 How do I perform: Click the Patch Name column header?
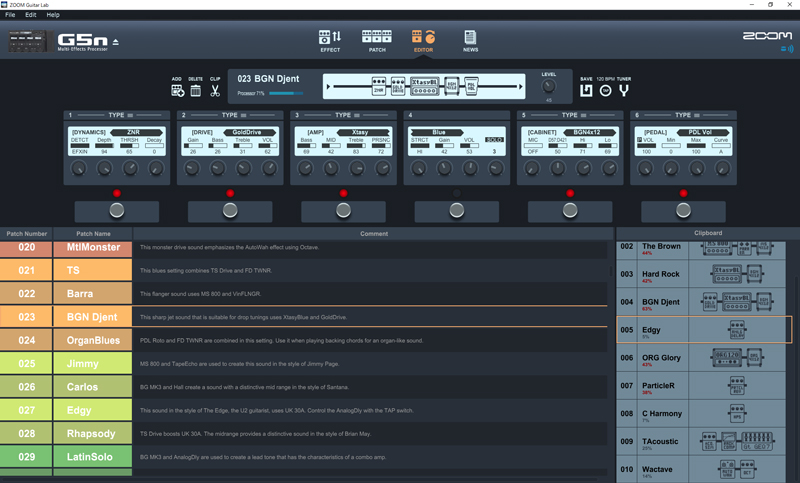93,234
